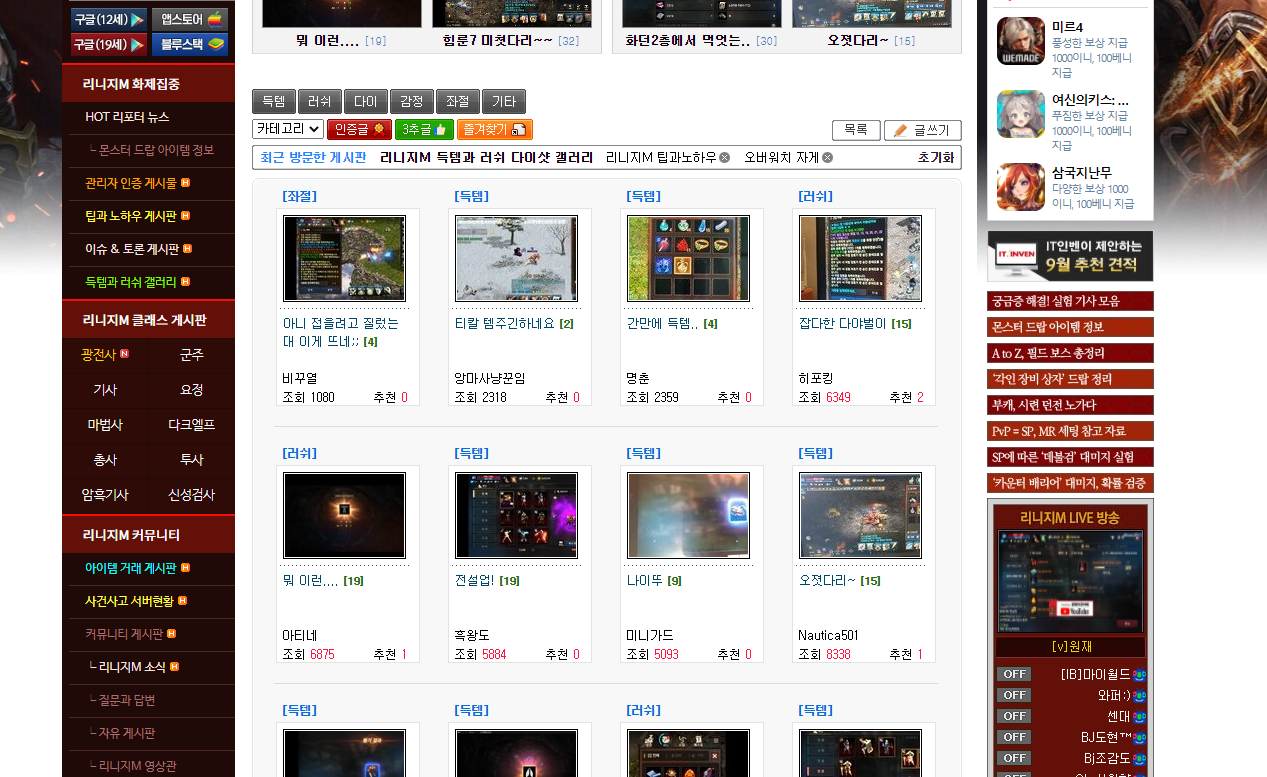Go to 군주 class board
1267x777 pixels.
click(192, 355)
